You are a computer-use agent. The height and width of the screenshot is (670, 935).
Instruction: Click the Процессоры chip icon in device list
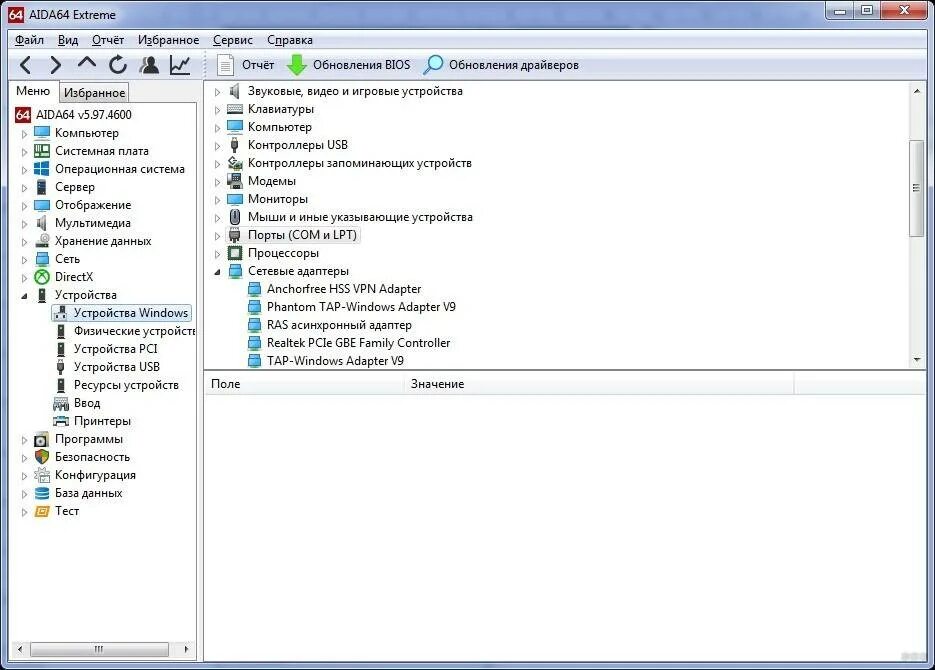(235, 253)
